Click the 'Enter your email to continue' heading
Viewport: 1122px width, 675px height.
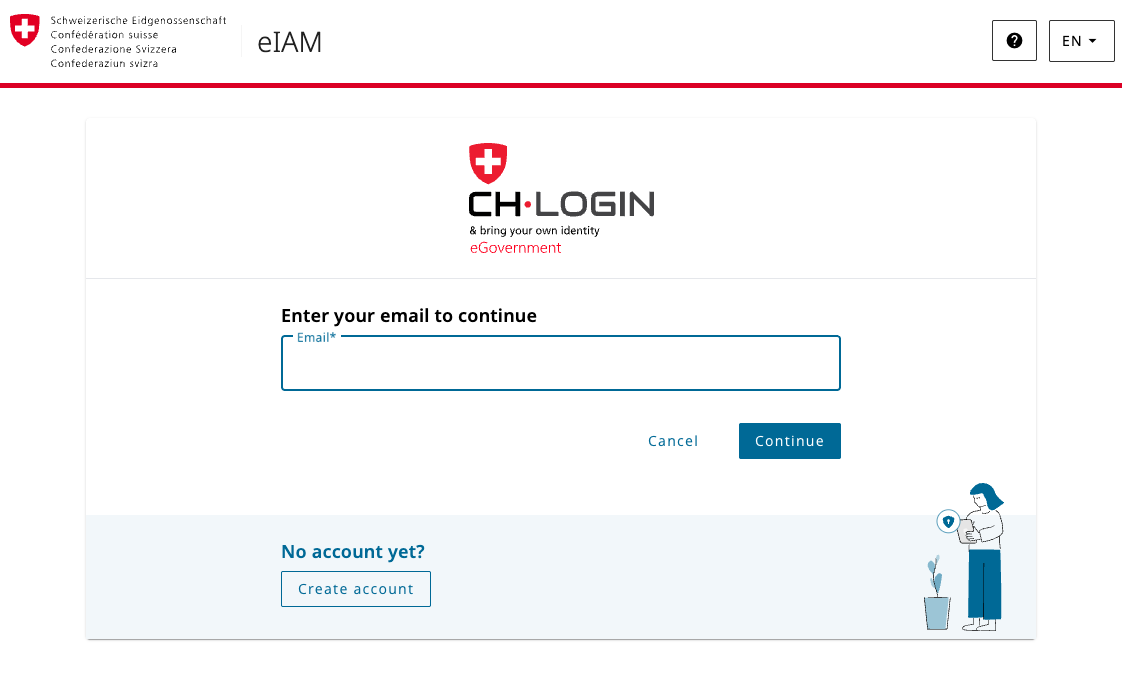tap(411, 314)
